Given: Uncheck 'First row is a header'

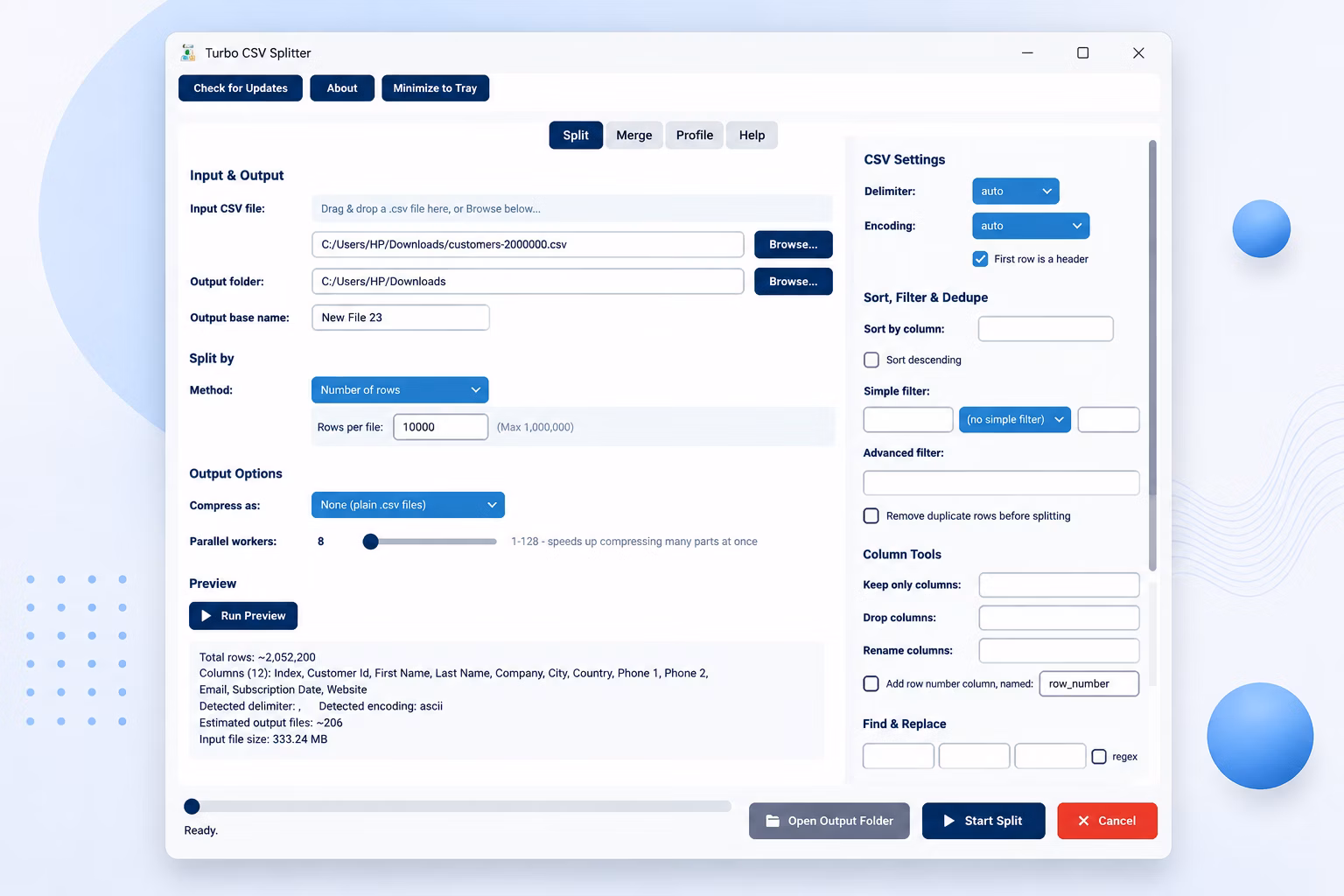Looking at the screenshot, I should click(981, 259).
